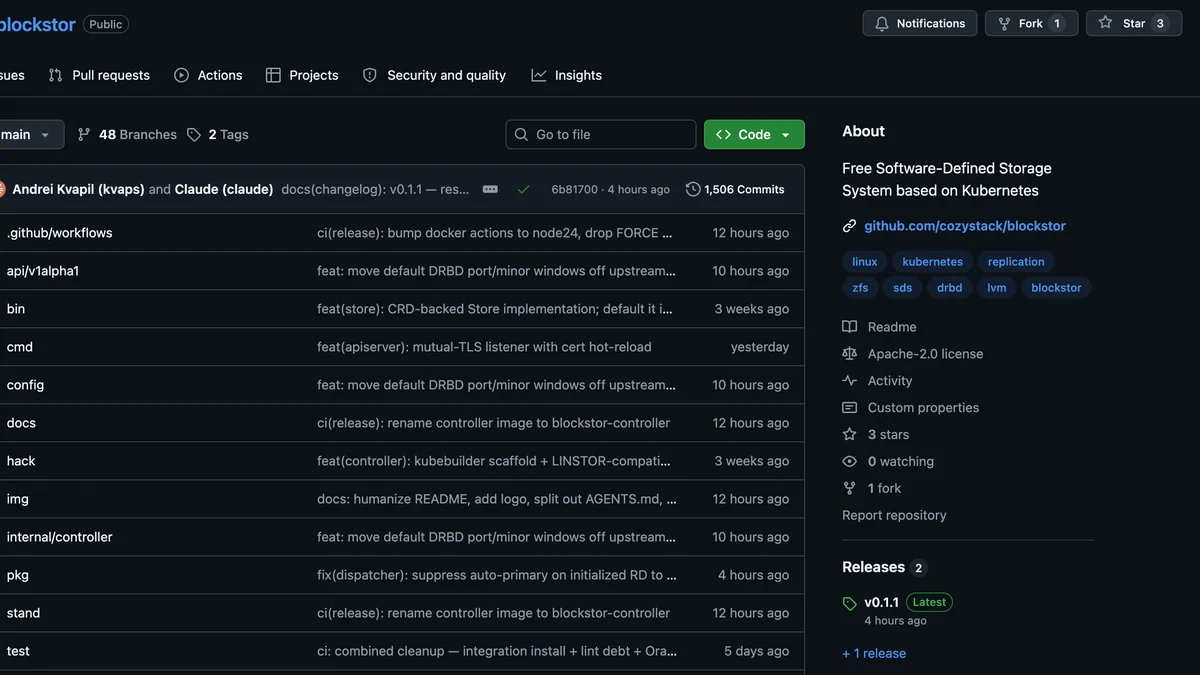Screen dimensions: 1200x675
Task: Open the .github/workflows folder
Action: [60, 233]
